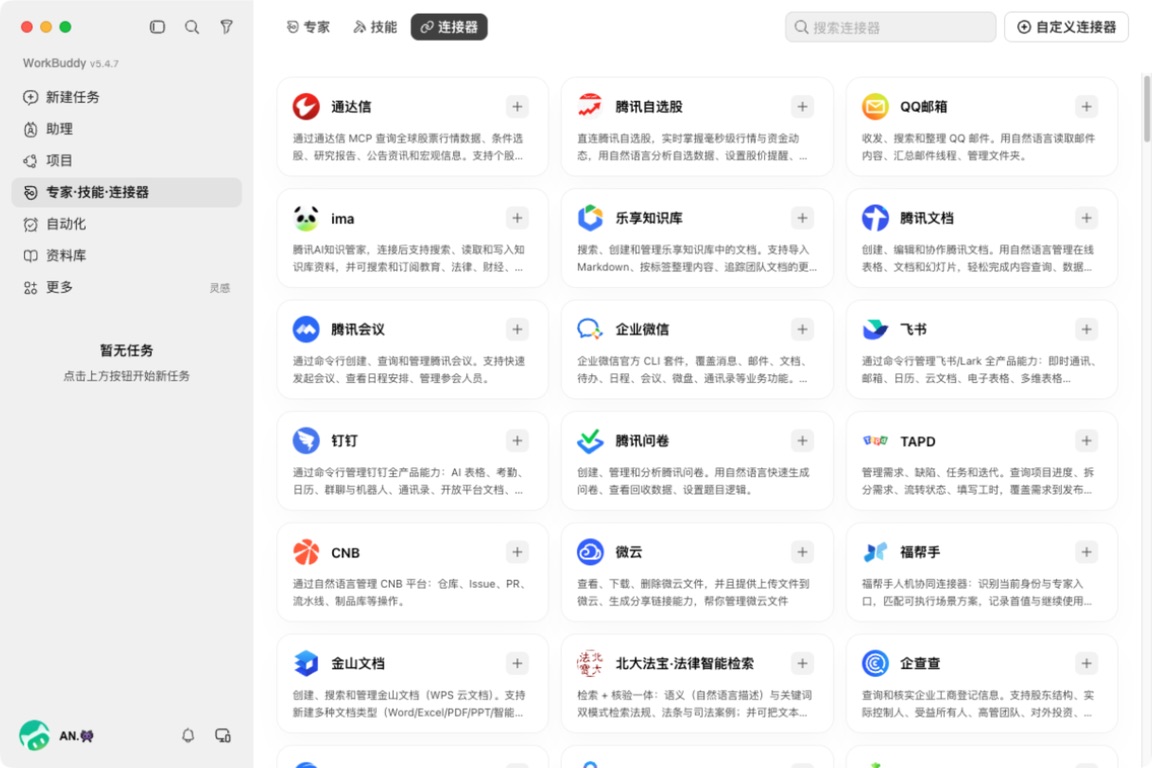Click the device screen icon beside the bell
This screenshot has height=768, width=1152.
223,736
